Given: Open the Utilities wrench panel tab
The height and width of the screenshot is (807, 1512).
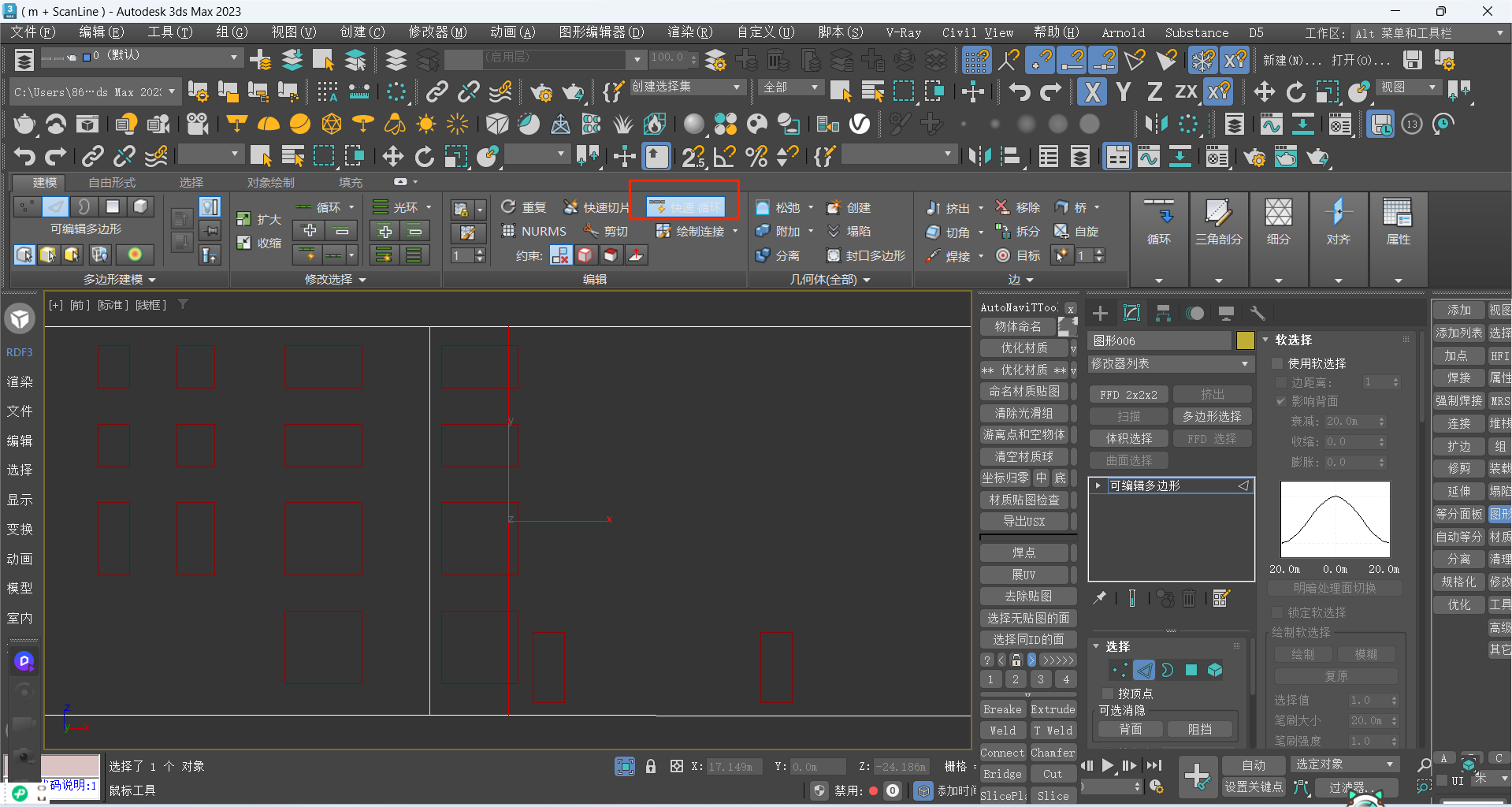Looking at the screenshot, I should click(x=1258, y=313).
